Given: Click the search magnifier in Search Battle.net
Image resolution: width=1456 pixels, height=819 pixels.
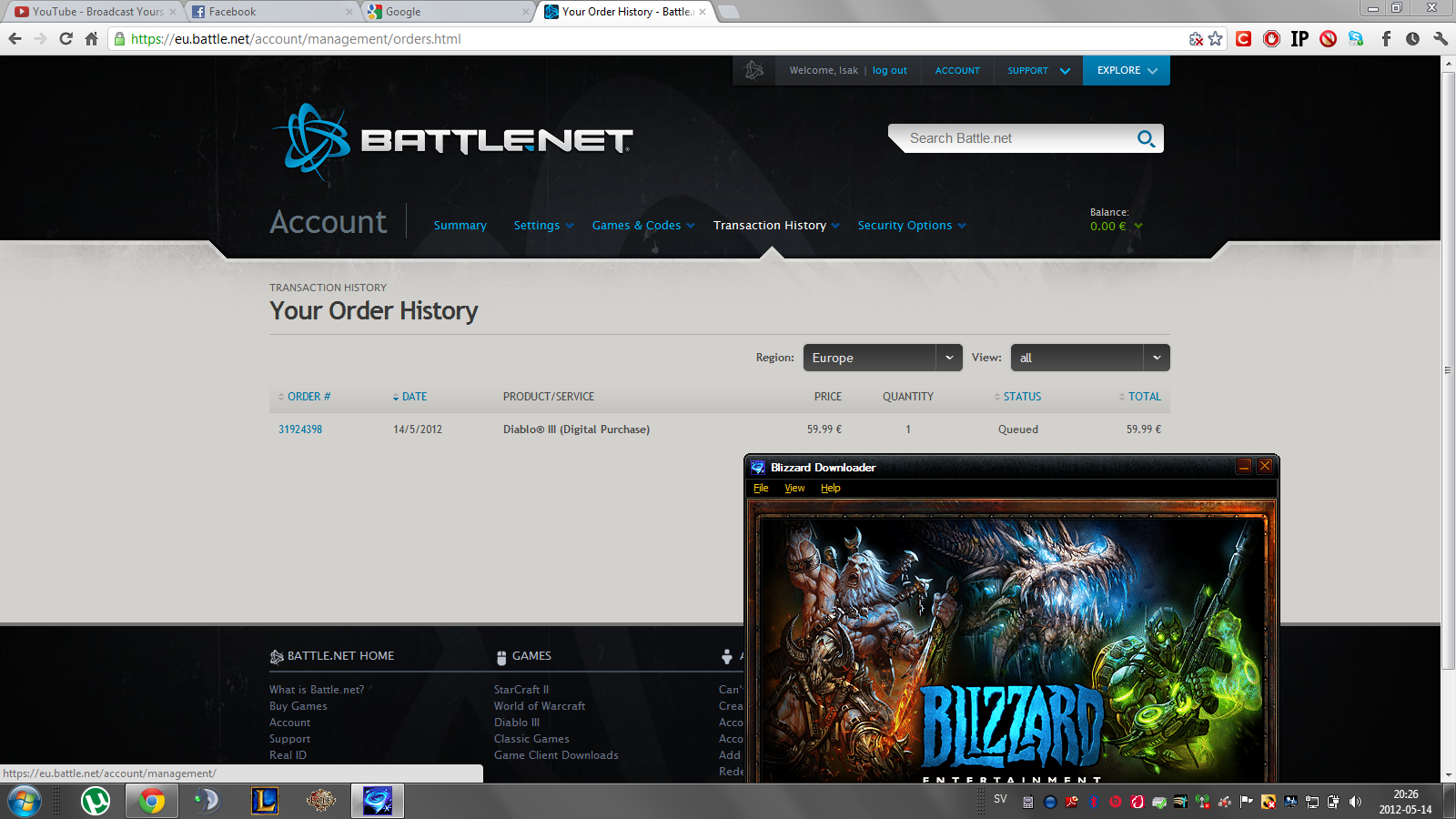Looking at the screenshot, I should pos(1146,138).
